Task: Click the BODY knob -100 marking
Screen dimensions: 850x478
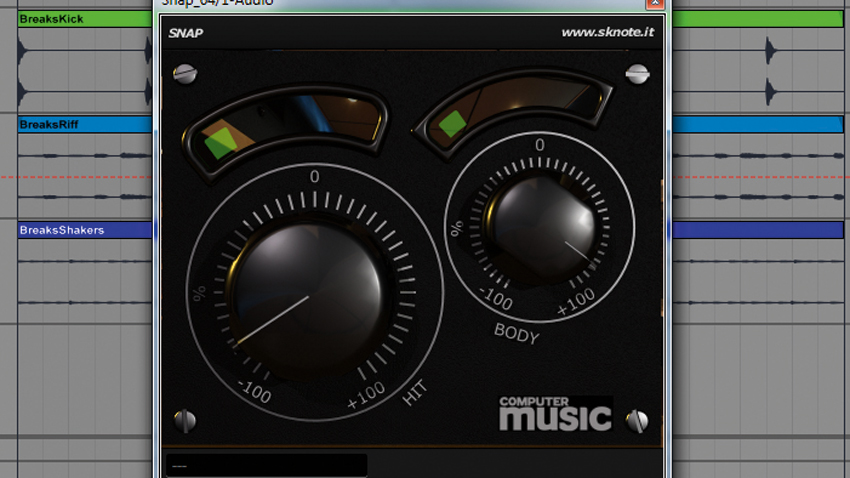Action: 495,298
